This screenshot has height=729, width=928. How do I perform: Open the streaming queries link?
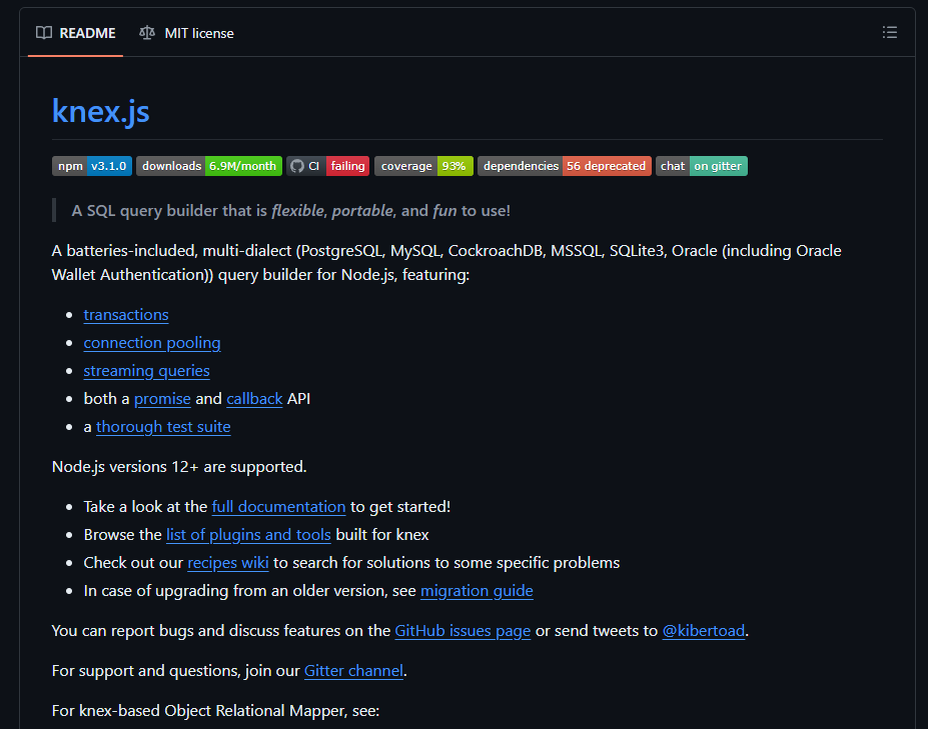[x=147, y=370]
